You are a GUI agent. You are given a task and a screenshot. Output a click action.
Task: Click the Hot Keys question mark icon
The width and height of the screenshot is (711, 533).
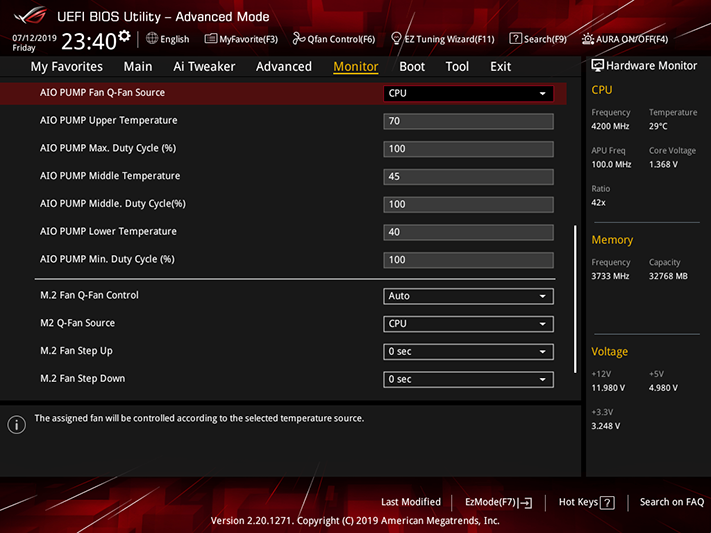click(x=607, y=503)
